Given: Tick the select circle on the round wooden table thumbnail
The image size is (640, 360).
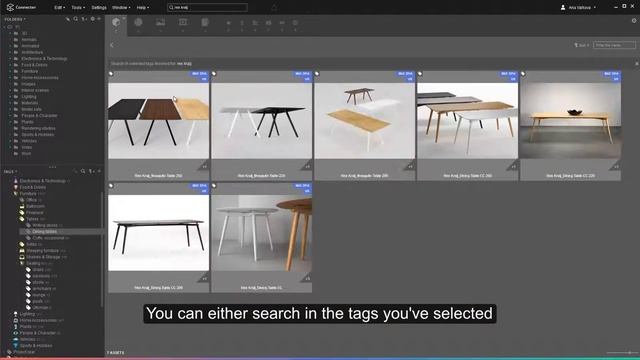Looking at the screenshot, I should pos(214,186).
